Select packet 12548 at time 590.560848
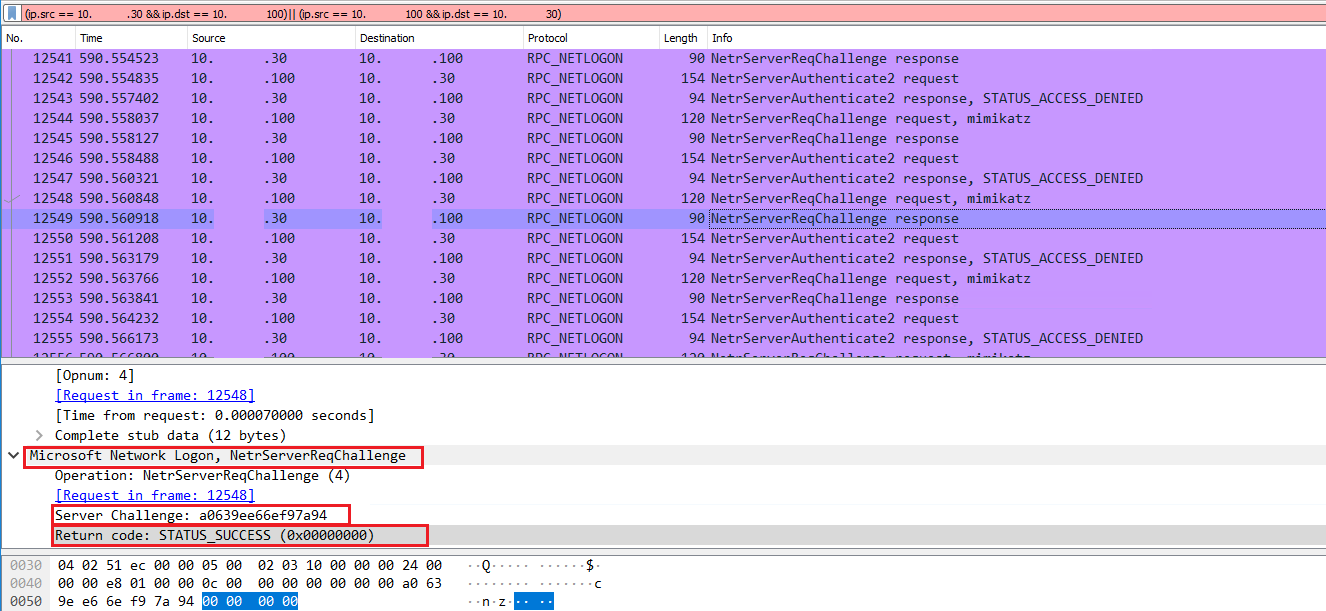The height and width of the screenshot is (611, 1326). pyautogui.click(x=663, y=198)
